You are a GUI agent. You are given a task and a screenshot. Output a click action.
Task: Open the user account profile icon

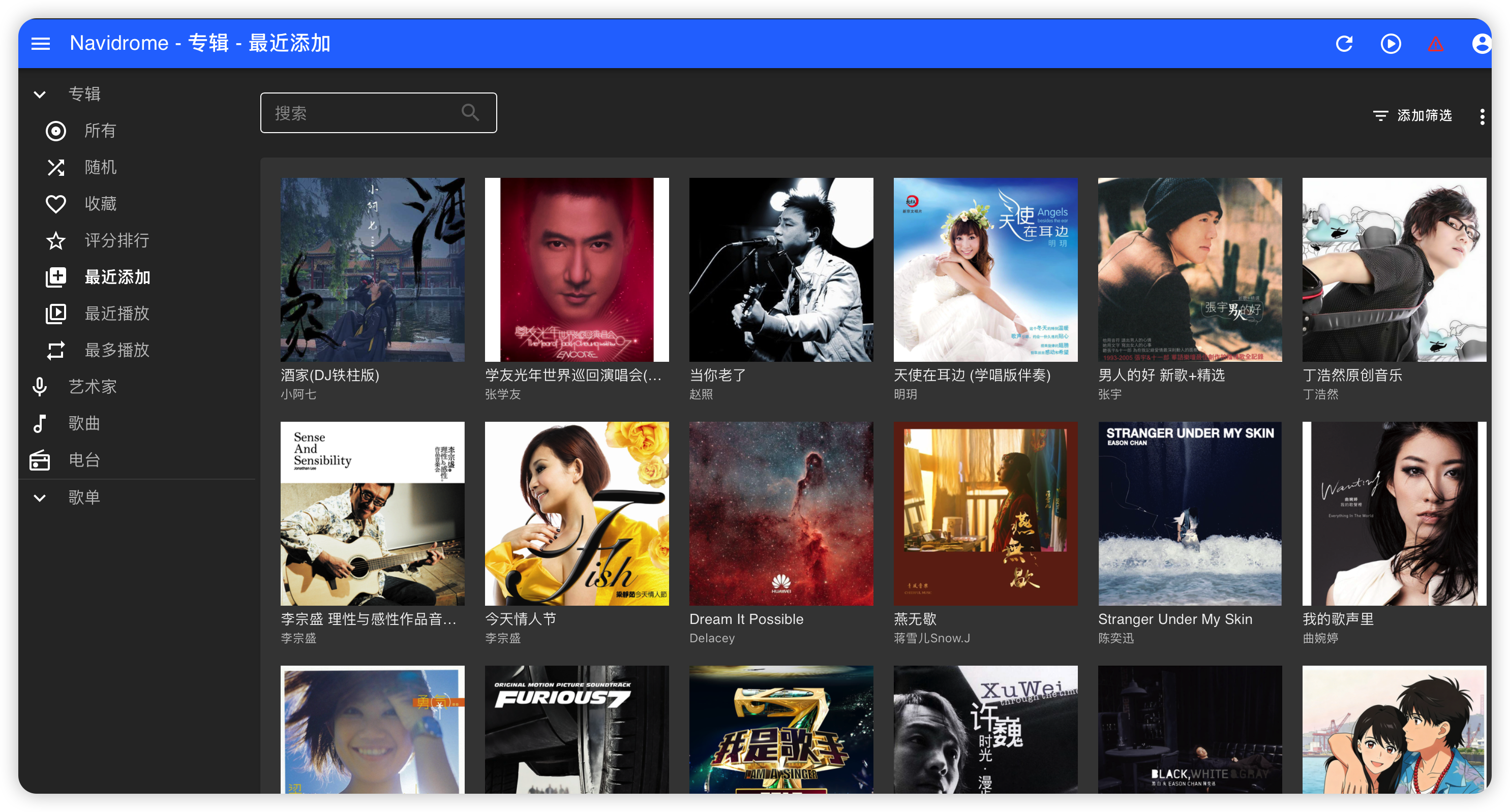pyautogui.click(x=1482, y=43)
